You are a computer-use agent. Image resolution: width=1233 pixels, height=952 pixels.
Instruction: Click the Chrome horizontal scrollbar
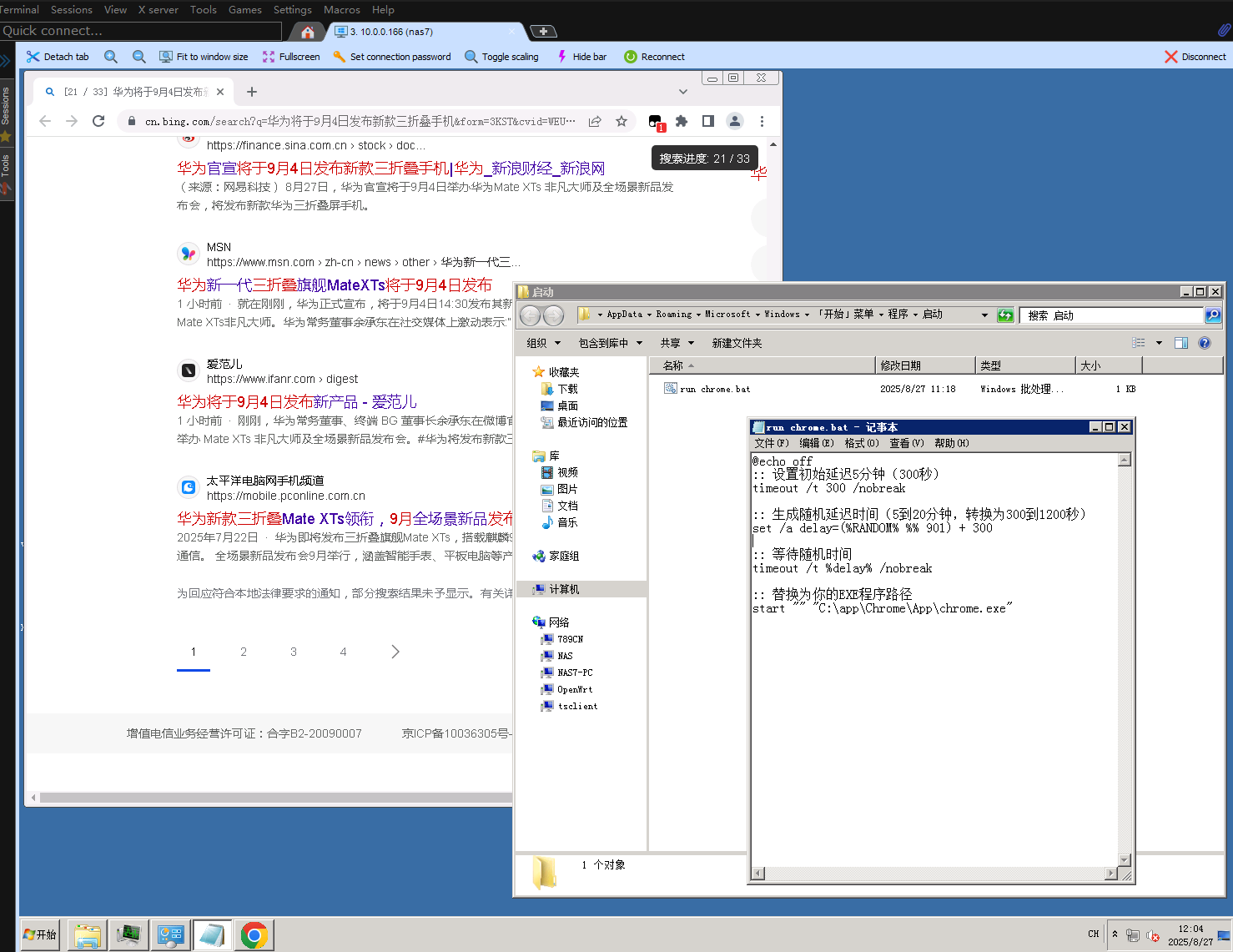pos(275,798)
